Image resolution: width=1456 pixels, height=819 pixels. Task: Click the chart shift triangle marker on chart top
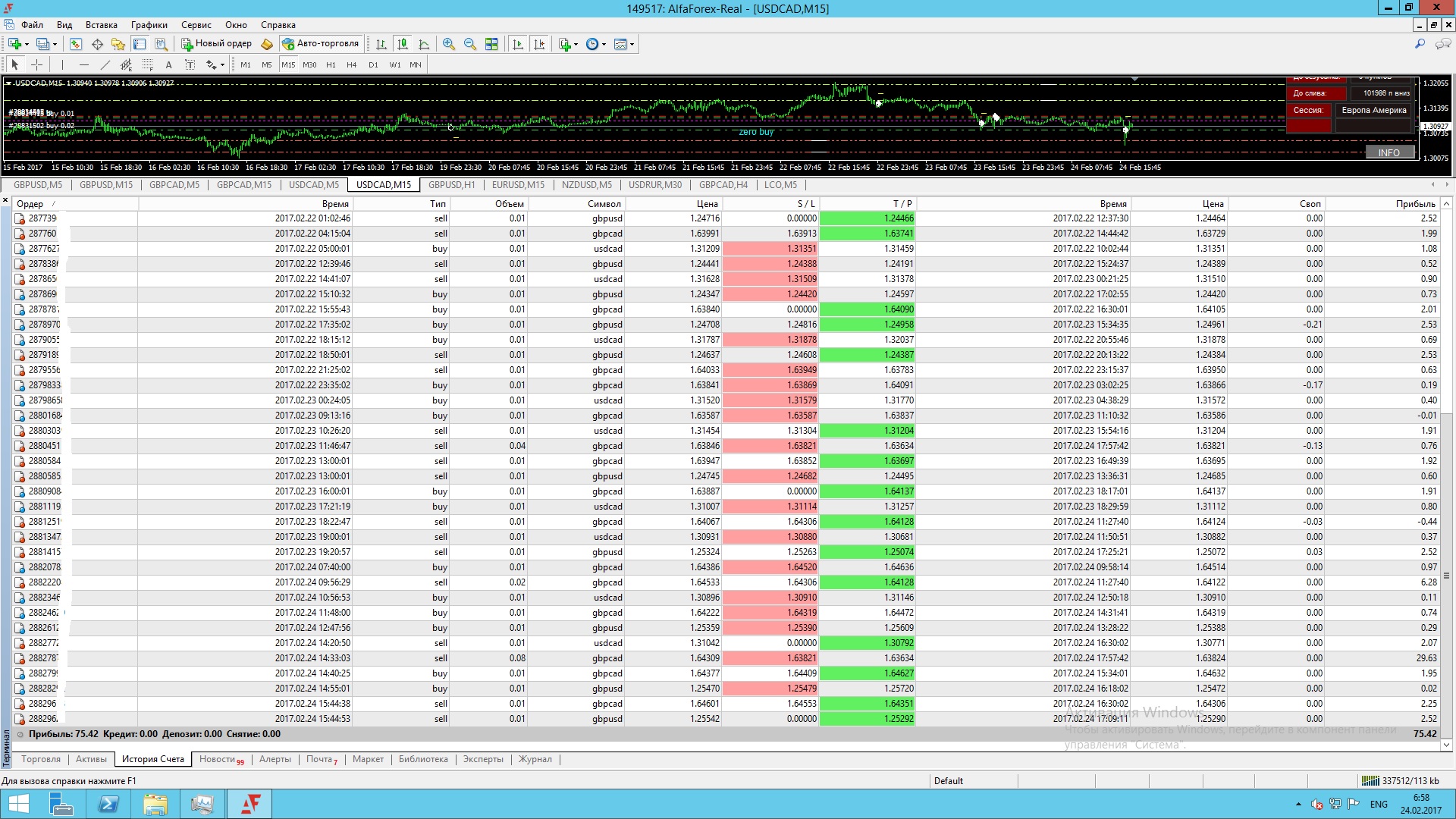(1134, 79)
